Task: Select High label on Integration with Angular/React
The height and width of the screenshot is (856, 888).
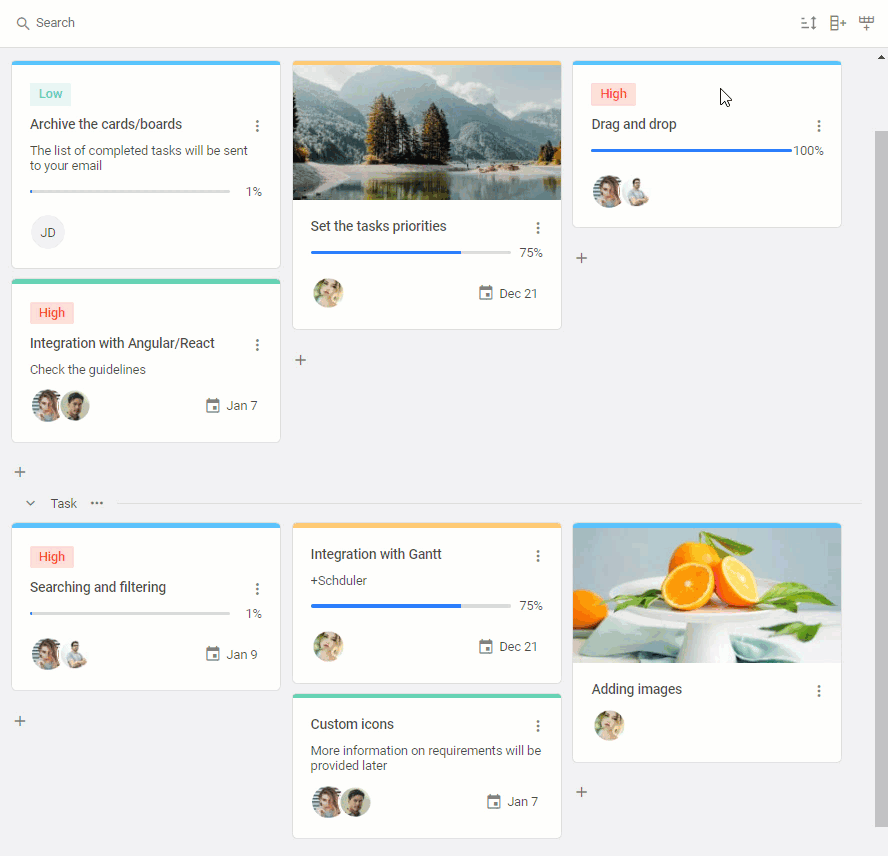Action: (52, 313)
